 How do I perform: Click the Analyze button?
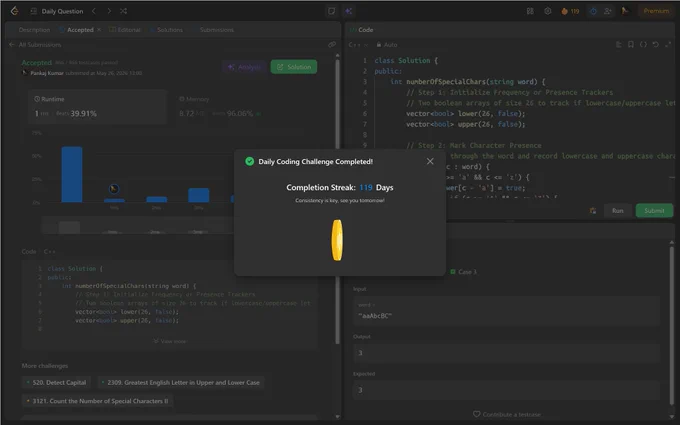click(245, 67)
